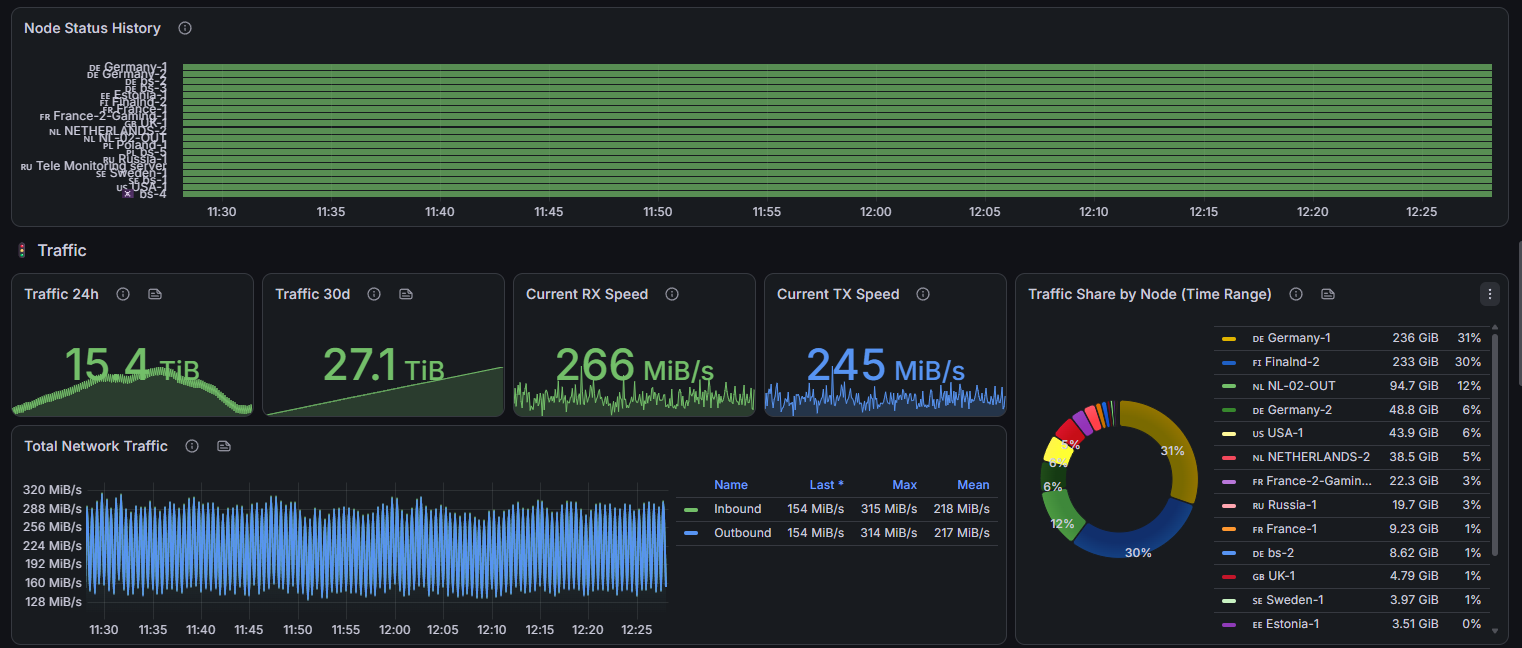Open the Traffic Share by Node three-dot menu
The width and height of the screenshot is (1522, 648).
(1490, 294)
